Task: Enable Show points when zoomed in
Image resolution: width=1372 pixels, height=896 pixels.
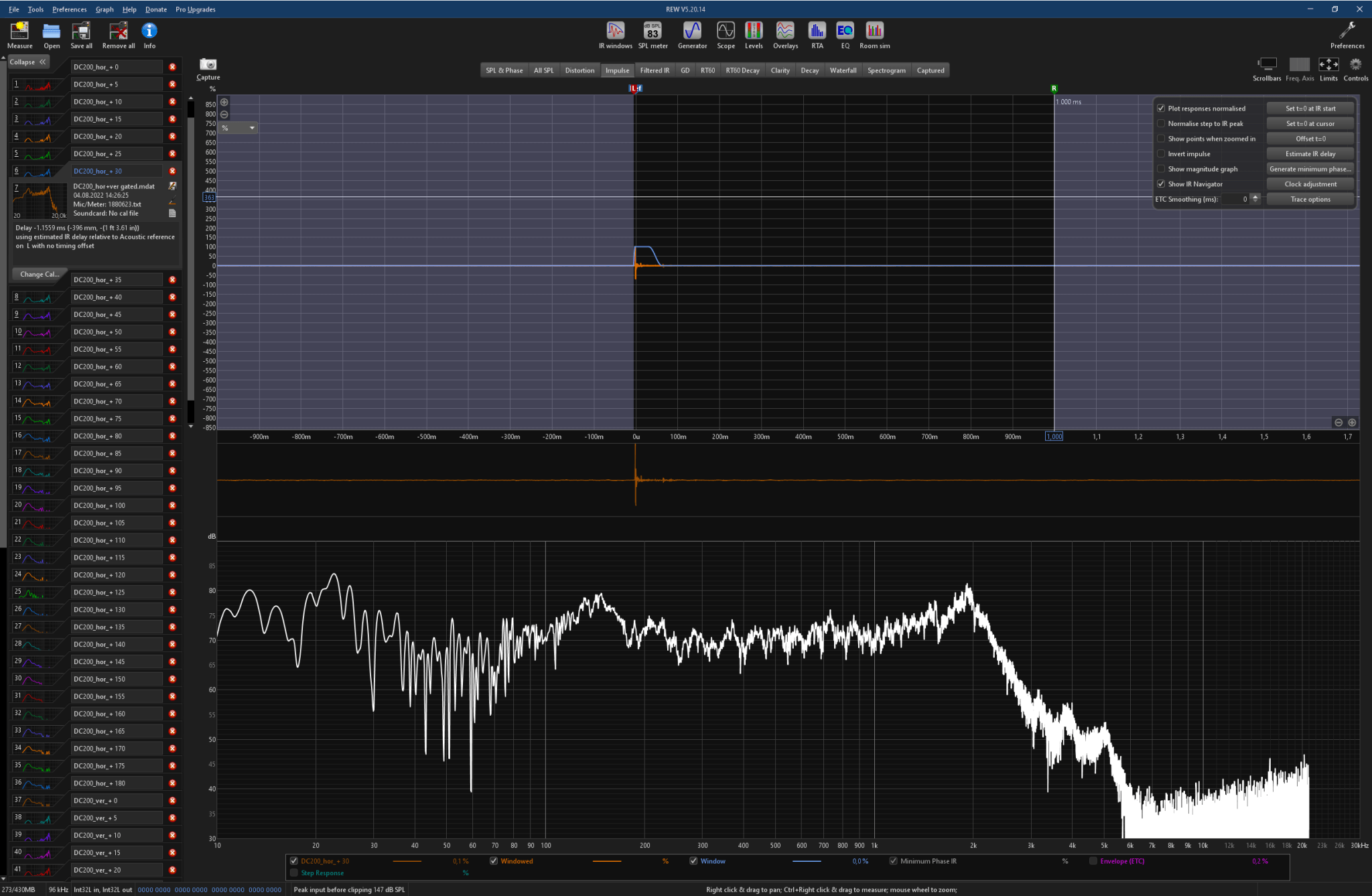Action: click(1161, 139)
